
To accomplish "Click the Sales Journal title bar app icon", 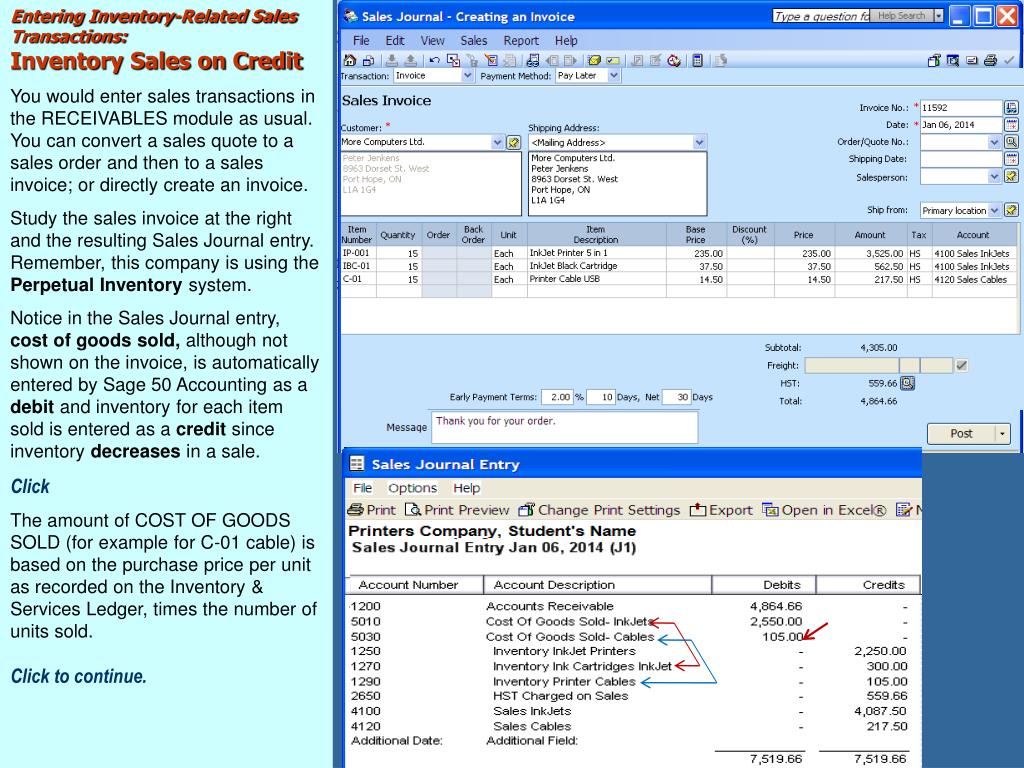I will (x=351, y=16).
